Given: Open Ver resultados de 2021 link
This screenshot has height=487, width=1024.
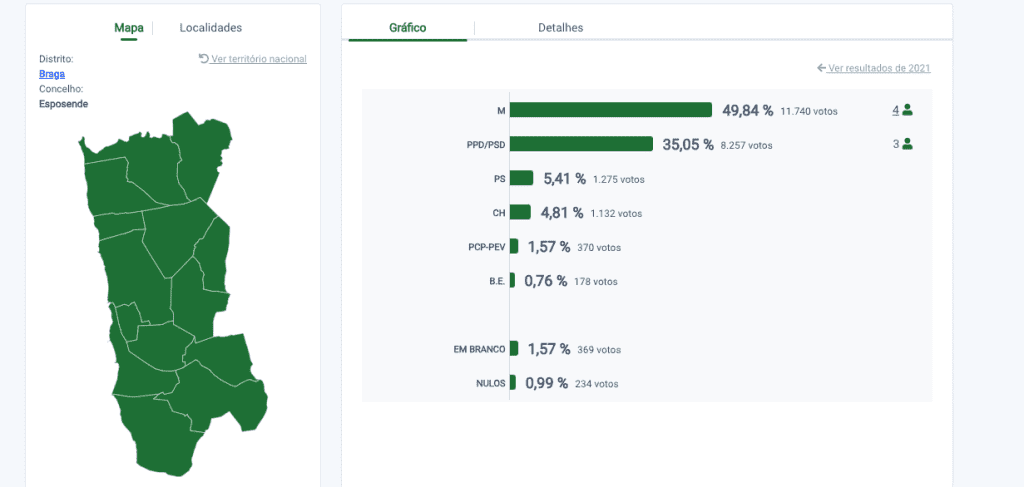Looking at the screenshot, I should click(x=879, y=68).
